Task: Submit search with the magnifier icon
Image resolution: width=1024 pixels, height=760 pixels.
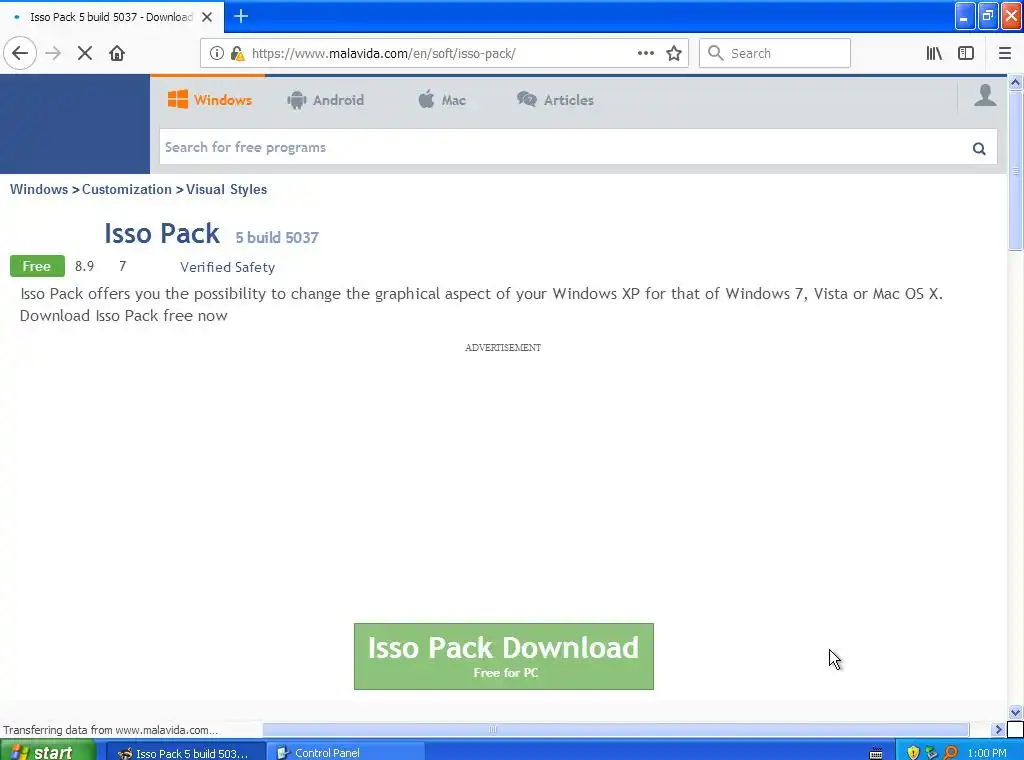Action: tap(979, 148)
